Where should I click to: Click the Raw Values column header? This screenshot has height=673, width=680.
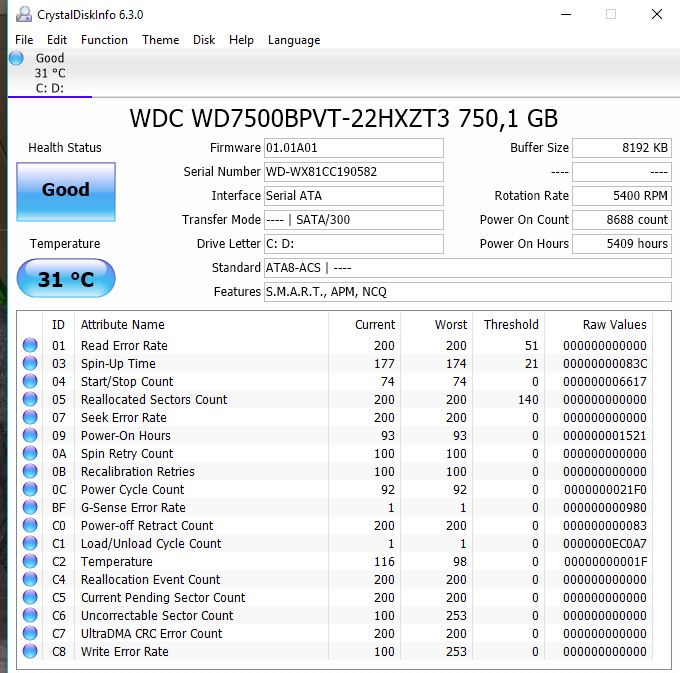(x=614, y=325)
